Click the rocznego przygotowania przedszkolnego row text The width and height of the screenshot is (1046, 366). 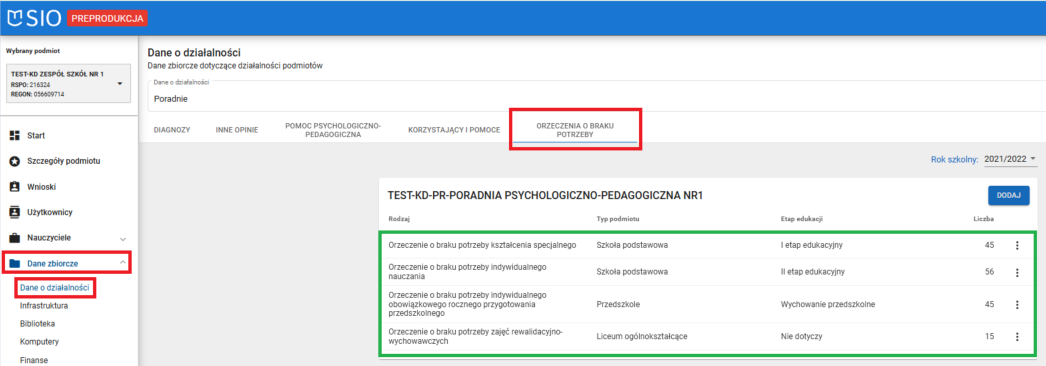pyautogui.click(x=468, y=304)
